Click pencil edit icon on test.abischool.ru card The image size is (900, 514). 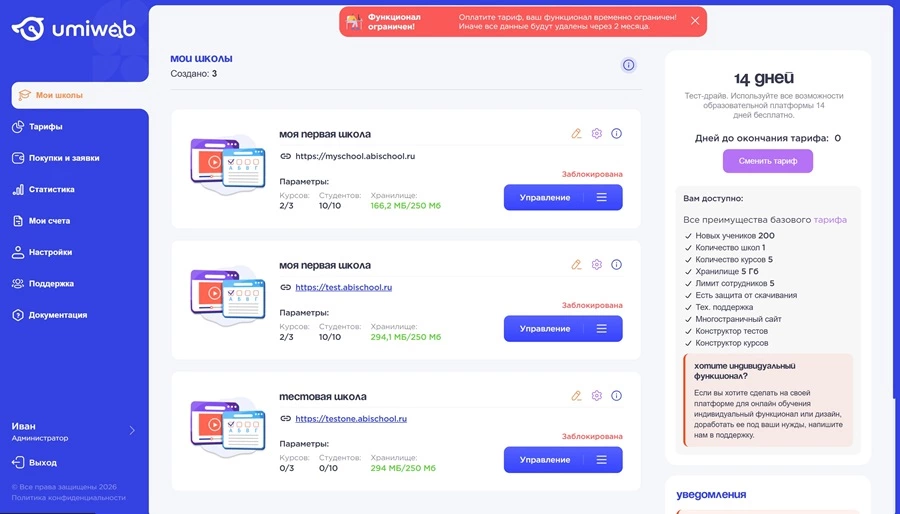pyautogui.click(x=576, y=265)
